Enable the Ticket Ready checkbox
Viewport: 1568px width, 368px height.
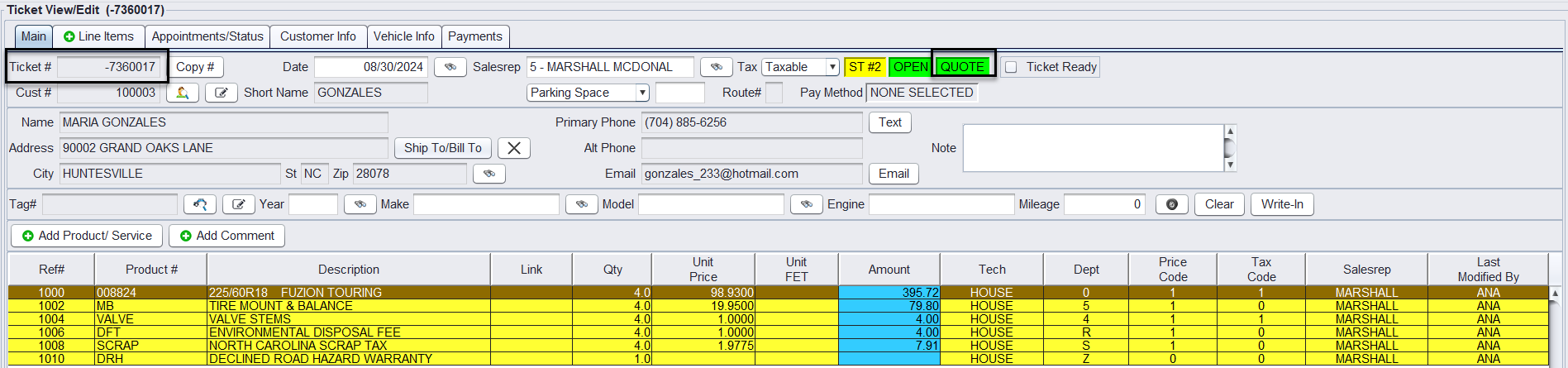(1011, 67)
